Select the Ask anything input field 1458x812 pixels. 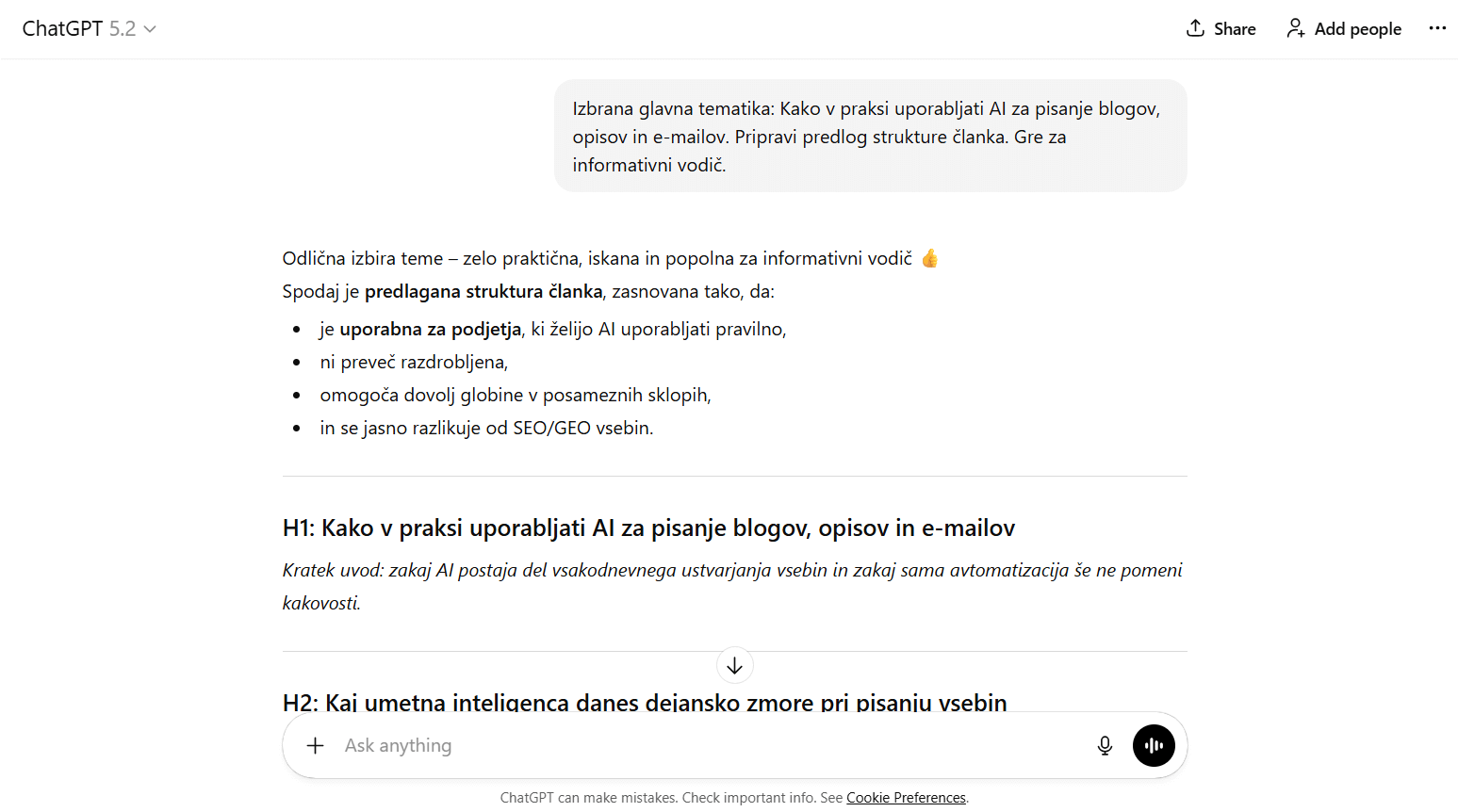tap(660, 745)
